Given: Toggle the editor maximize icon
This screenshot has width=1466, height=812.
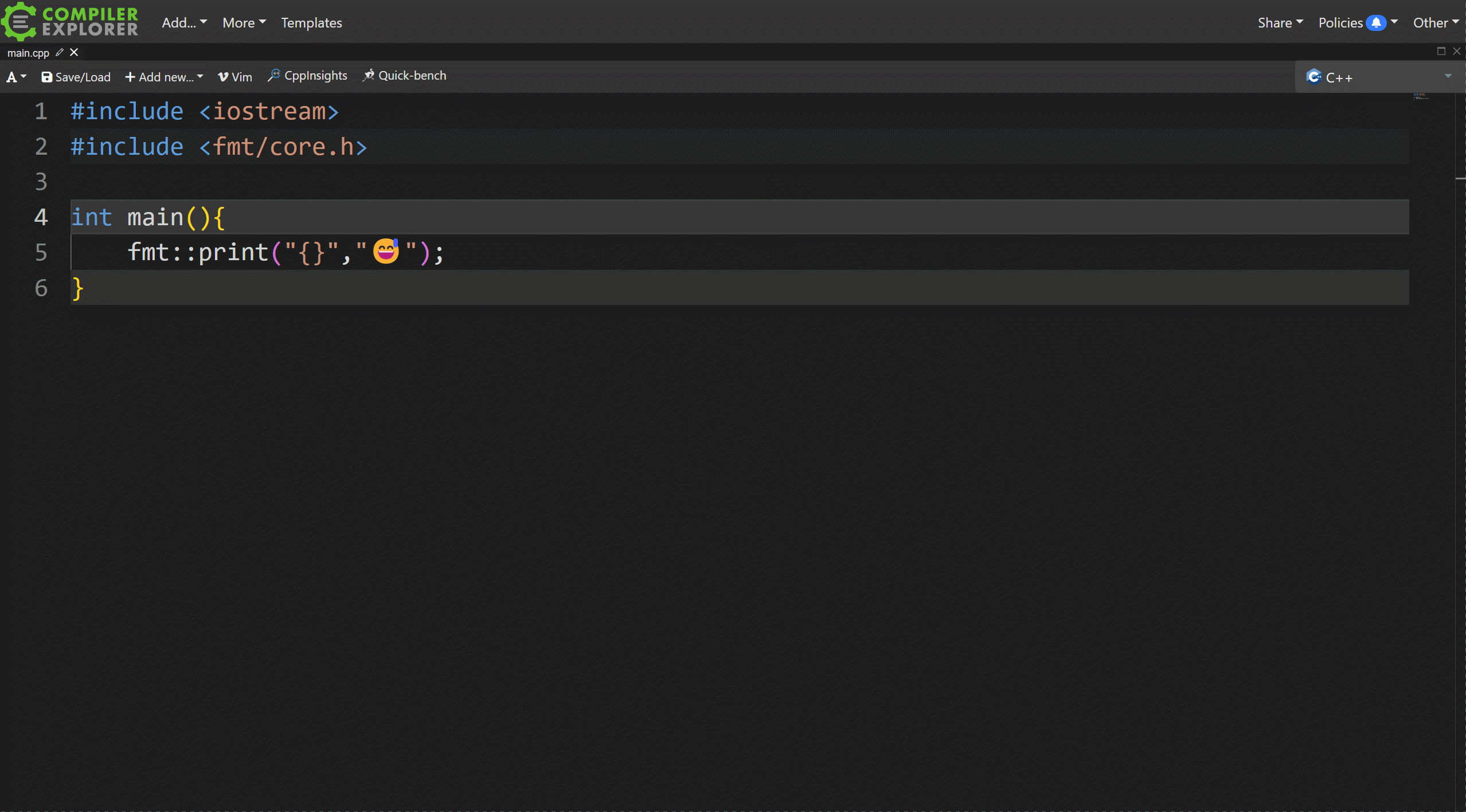Looking at the screenshot, I should coord(1441,51).
